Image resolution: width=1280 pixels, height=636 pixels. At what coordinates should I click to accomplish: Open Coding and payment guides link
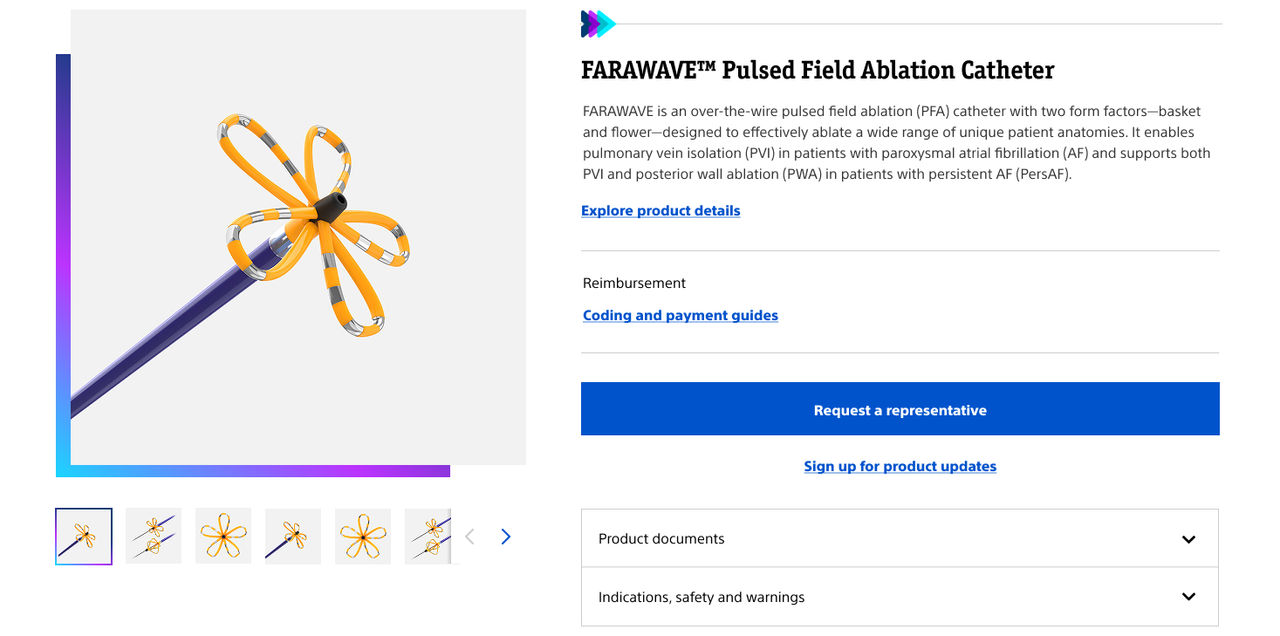click(x=680, y=316)
